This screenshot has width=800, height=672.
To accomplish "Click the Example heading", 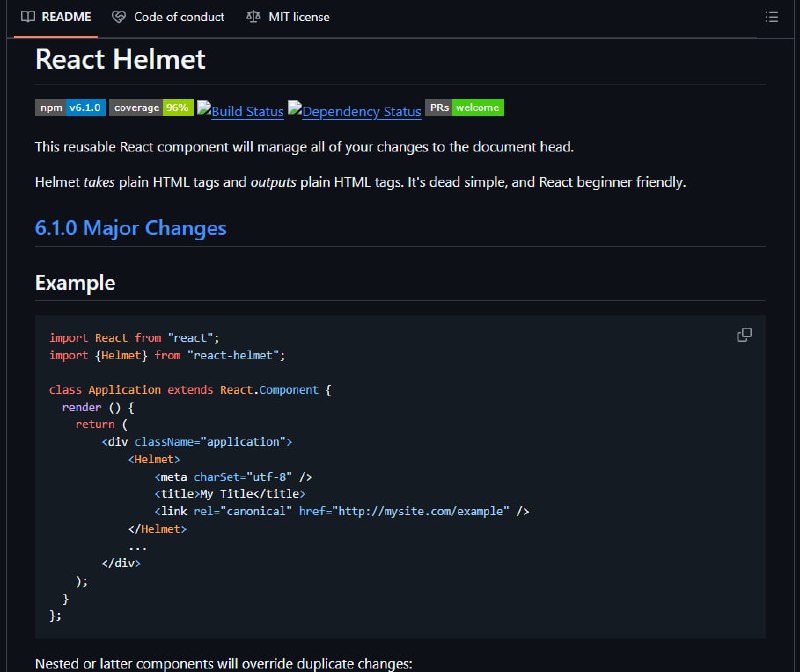I will [75, 283].
